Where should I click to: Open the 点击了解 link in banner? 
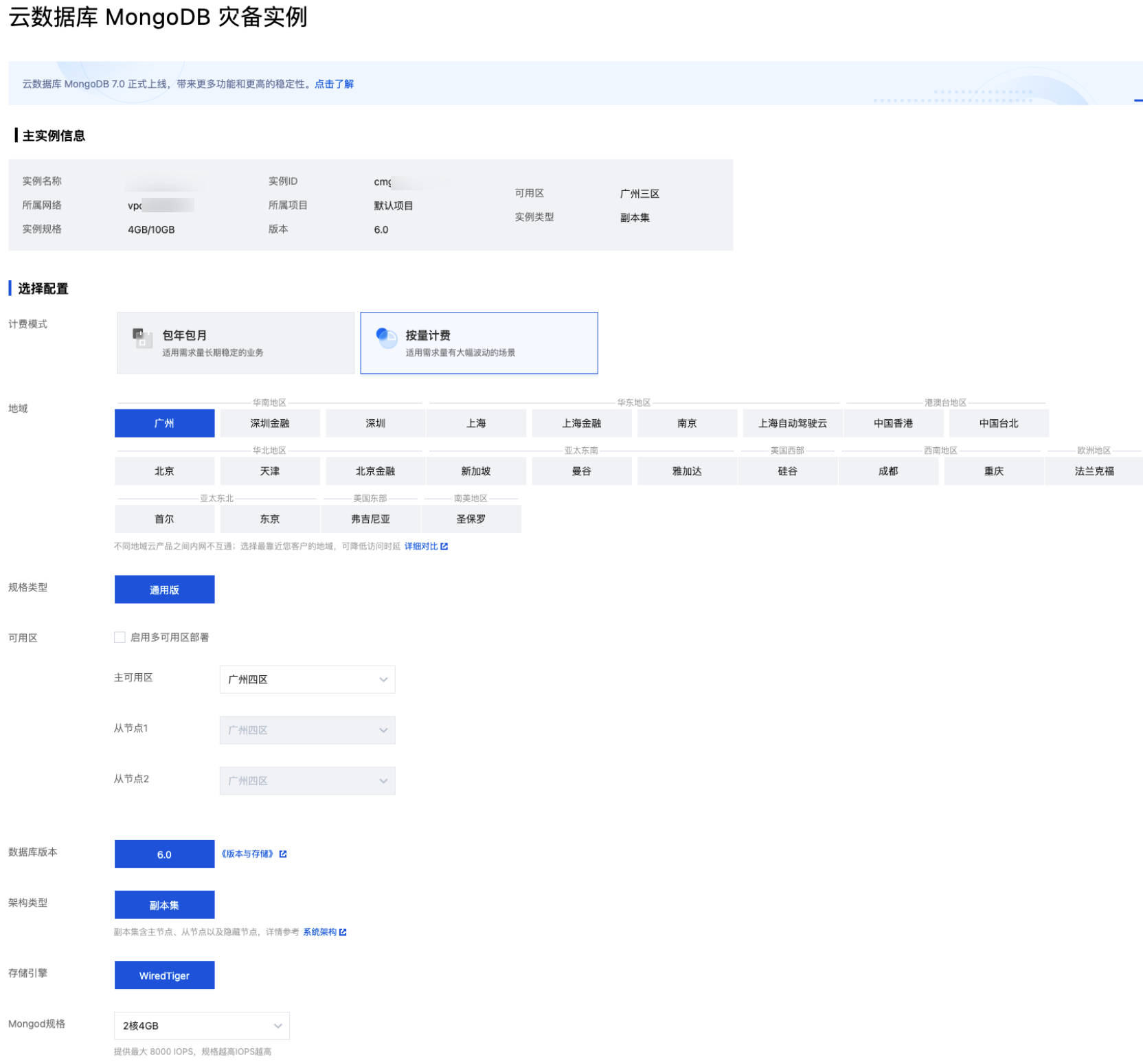pos(334,84)
